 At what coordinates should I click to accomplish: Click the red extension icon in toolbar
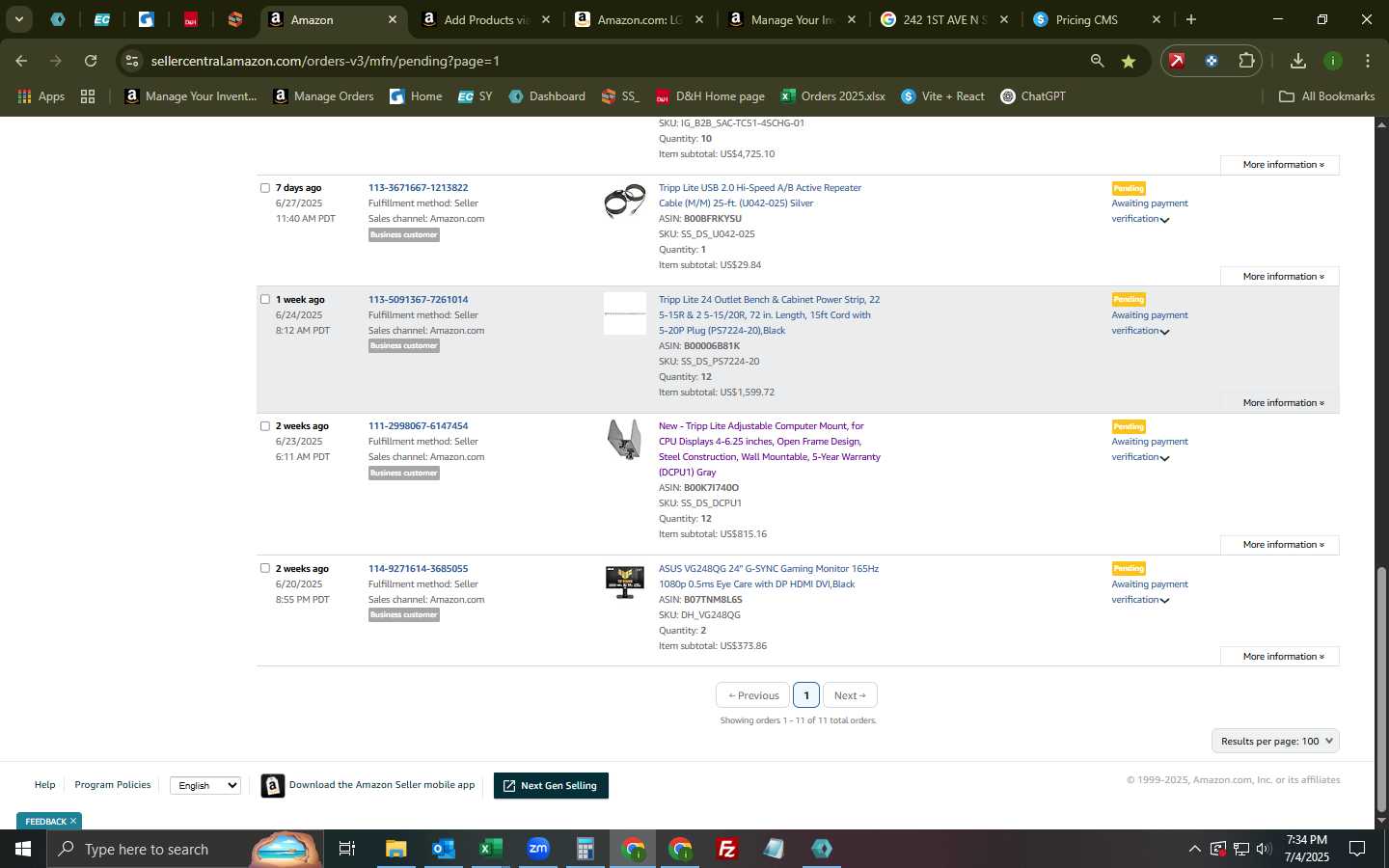[x=1177, y=61]
